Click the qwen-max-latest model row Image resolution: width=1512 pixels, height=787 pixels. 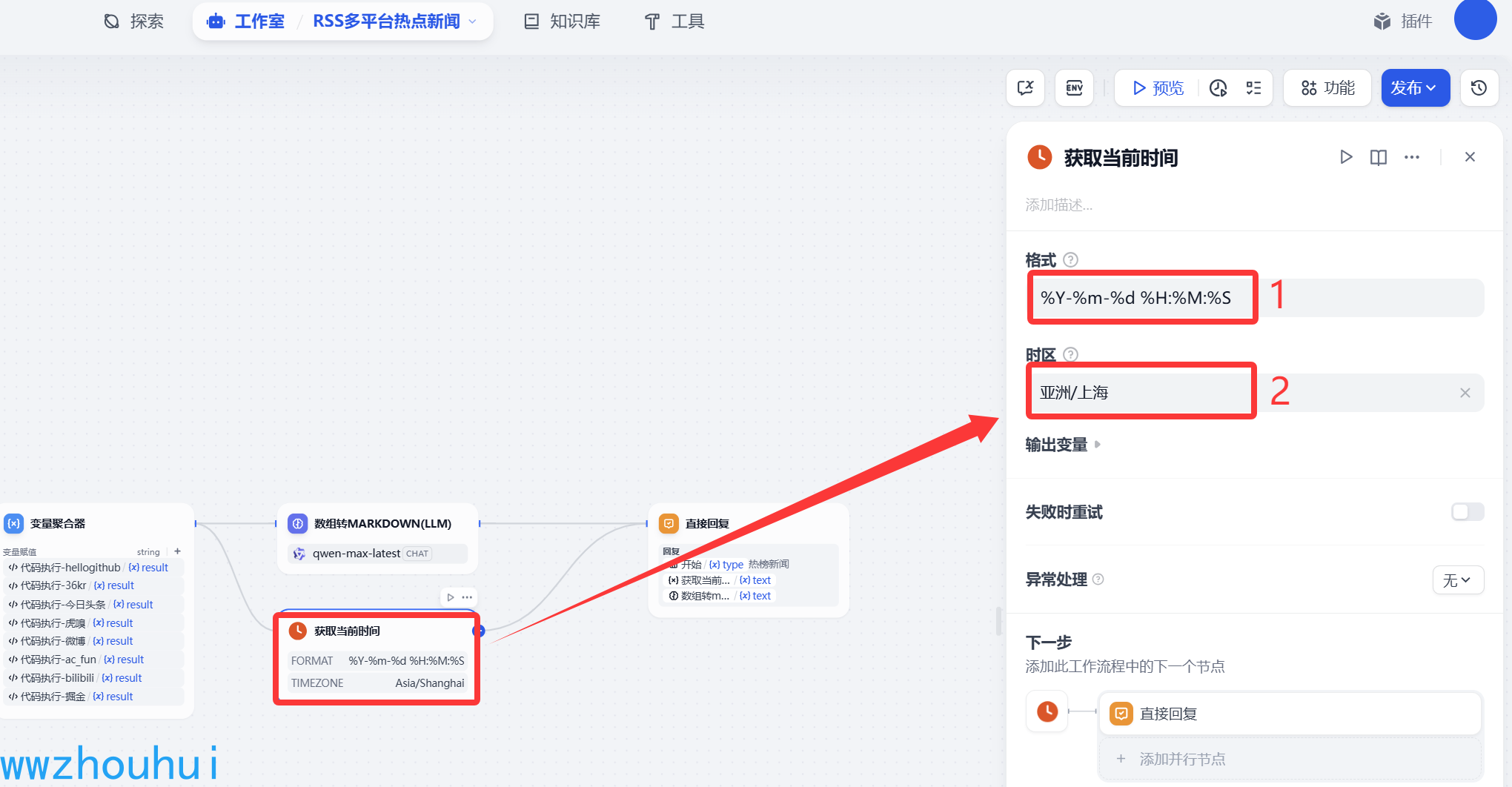tap(378, 554)
